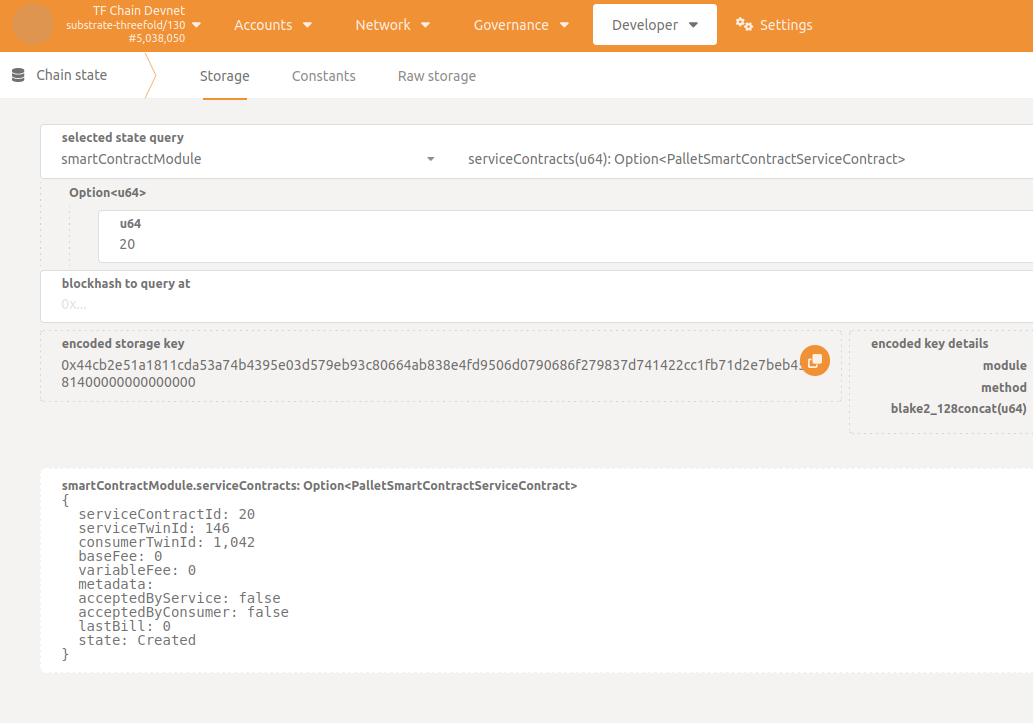1033x723 pixels.
Task: Expand the smartContractModule module dropdown
Action: click(248, 159)
